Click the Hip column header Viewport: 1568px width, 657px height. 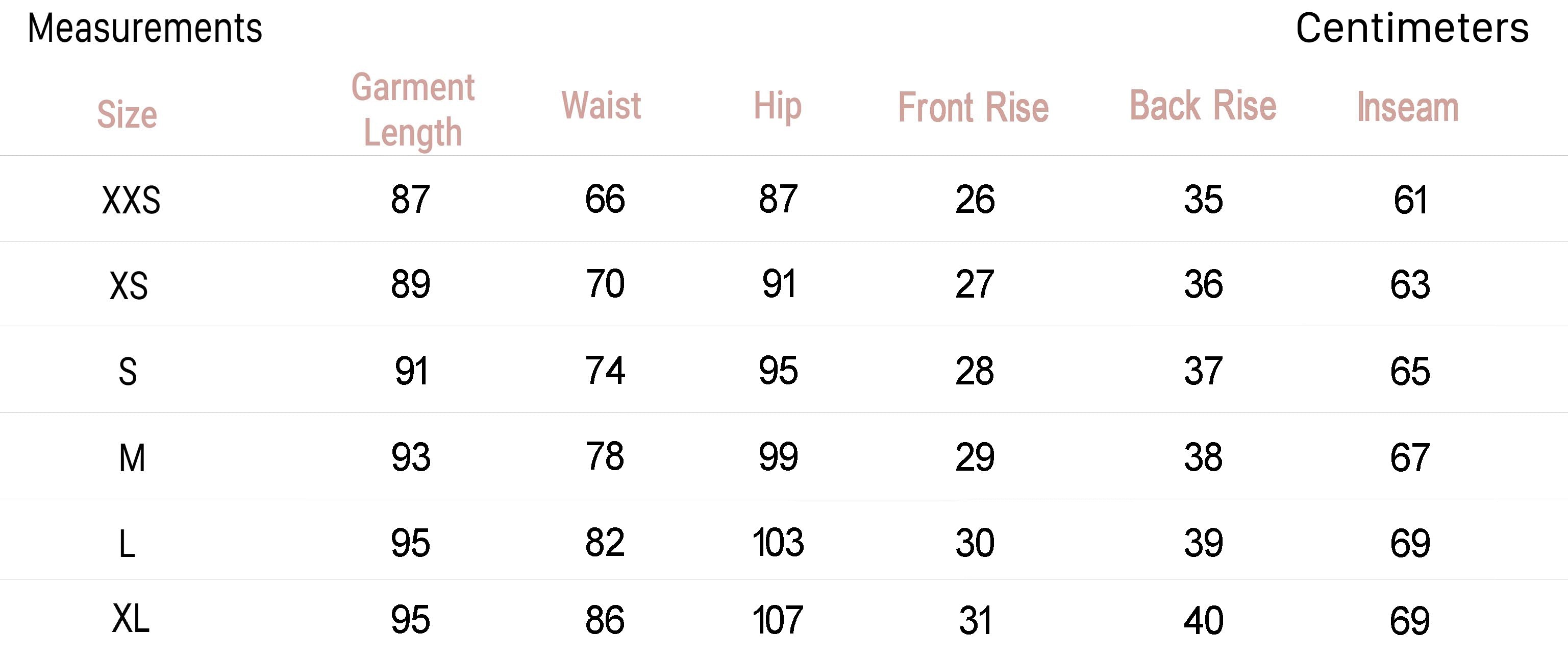(777, 106)
